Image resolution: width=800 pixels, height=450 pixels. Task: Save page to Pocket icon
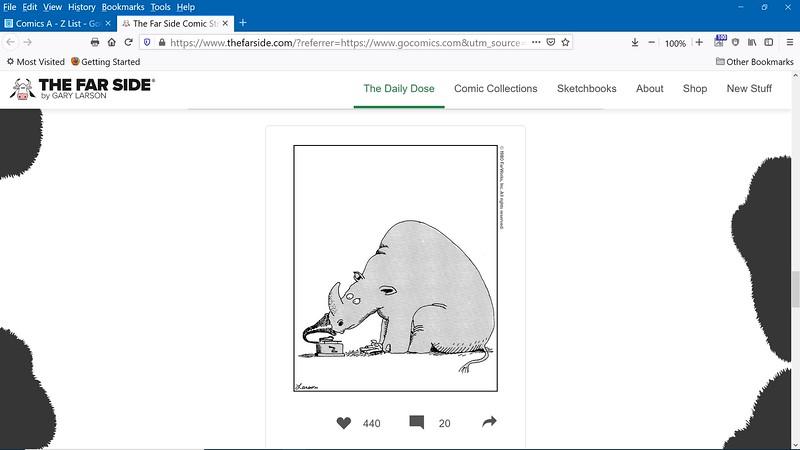(x=551, y=42)
